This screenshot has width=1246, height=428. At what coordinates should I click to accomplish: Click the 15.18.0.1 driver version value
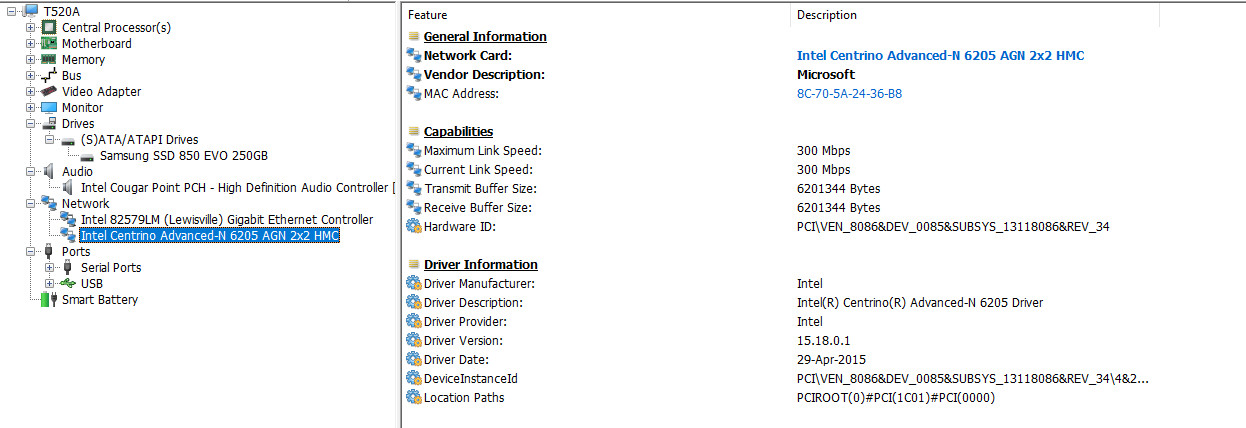823,341
